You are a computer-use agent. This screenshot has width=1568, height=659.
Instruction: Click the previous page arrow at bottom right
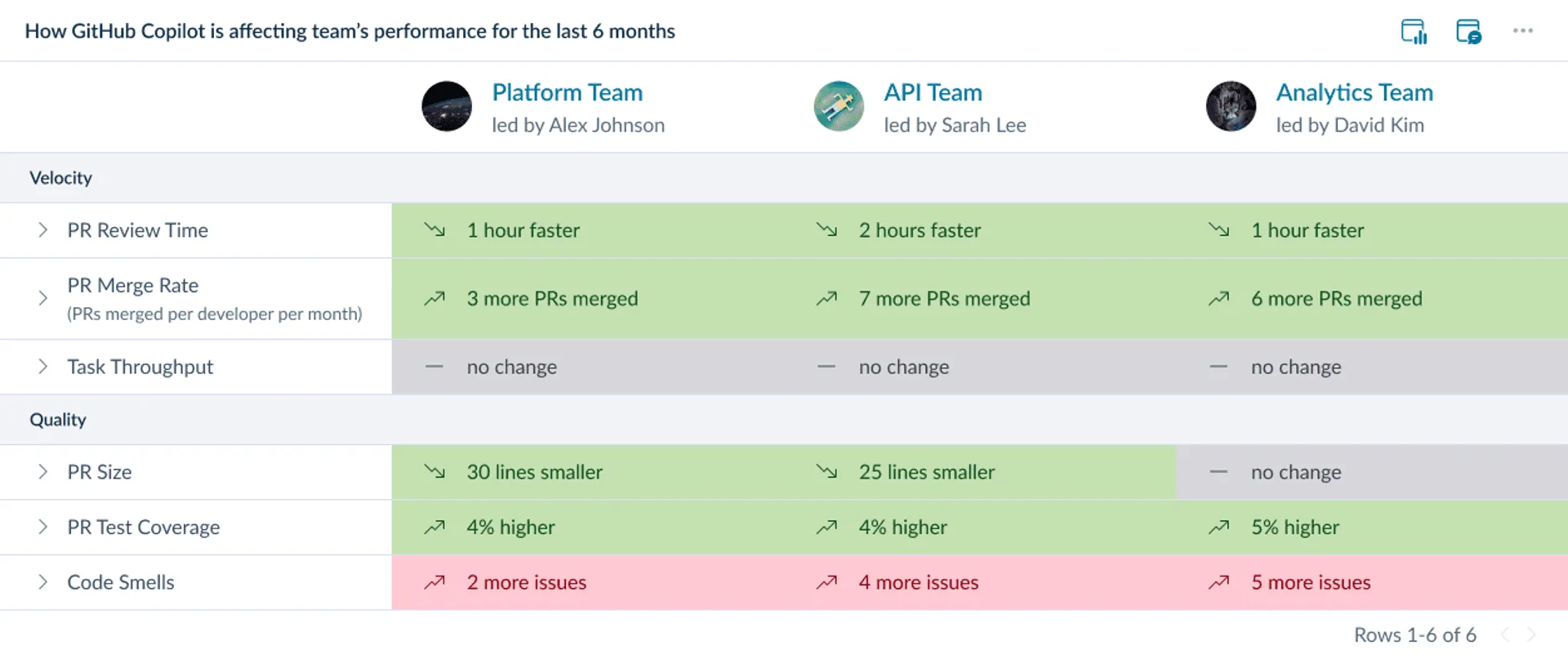[x=1505, y=635]
